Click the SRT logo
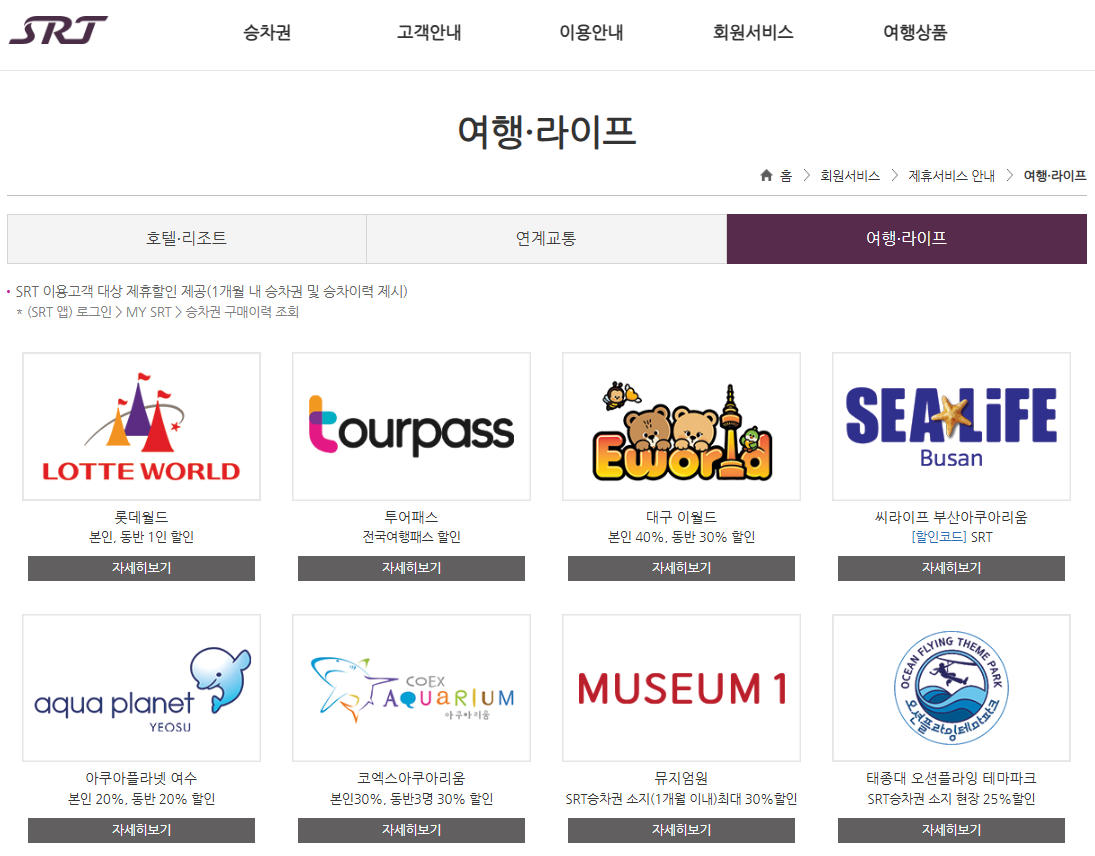The height and width of the screenshot is (856, 1095). [x=58, y=31]
